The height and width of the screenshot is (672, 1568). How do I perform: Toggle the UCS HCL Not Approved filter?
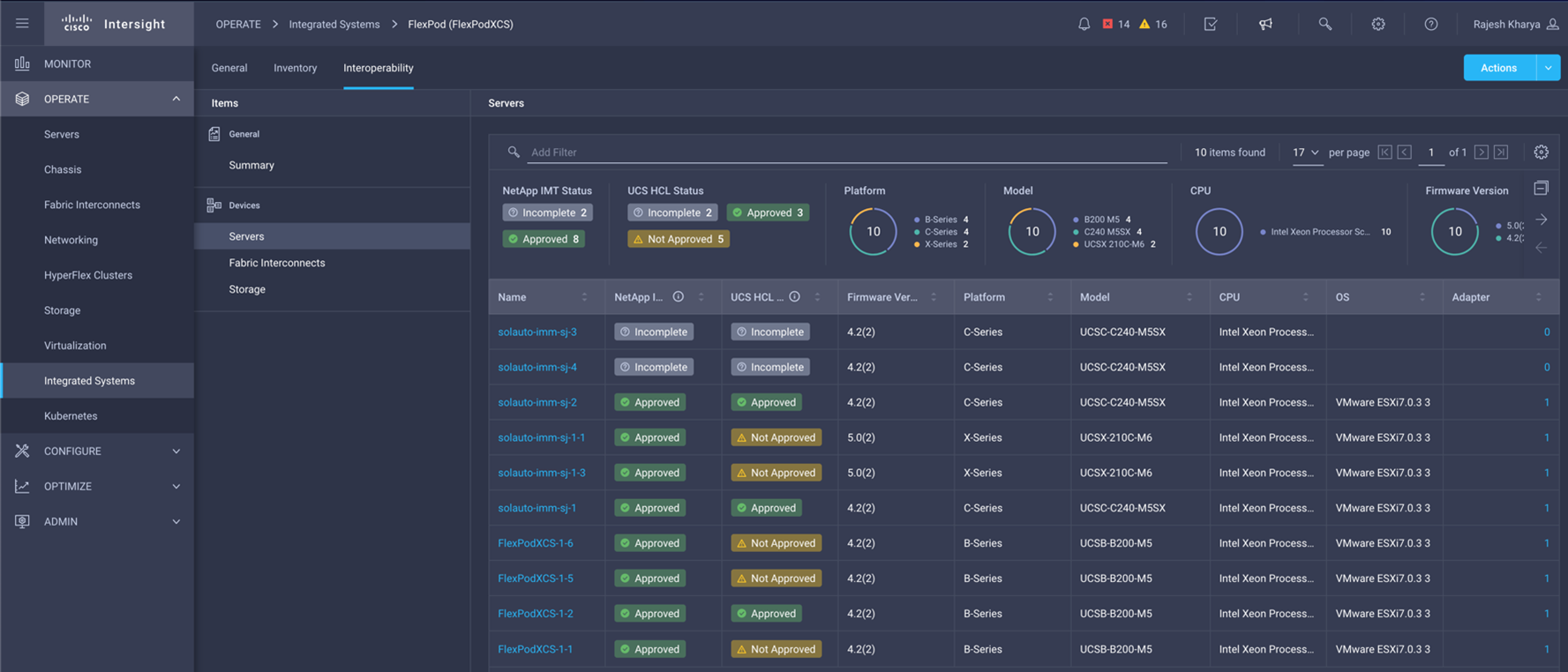point(678,239)
